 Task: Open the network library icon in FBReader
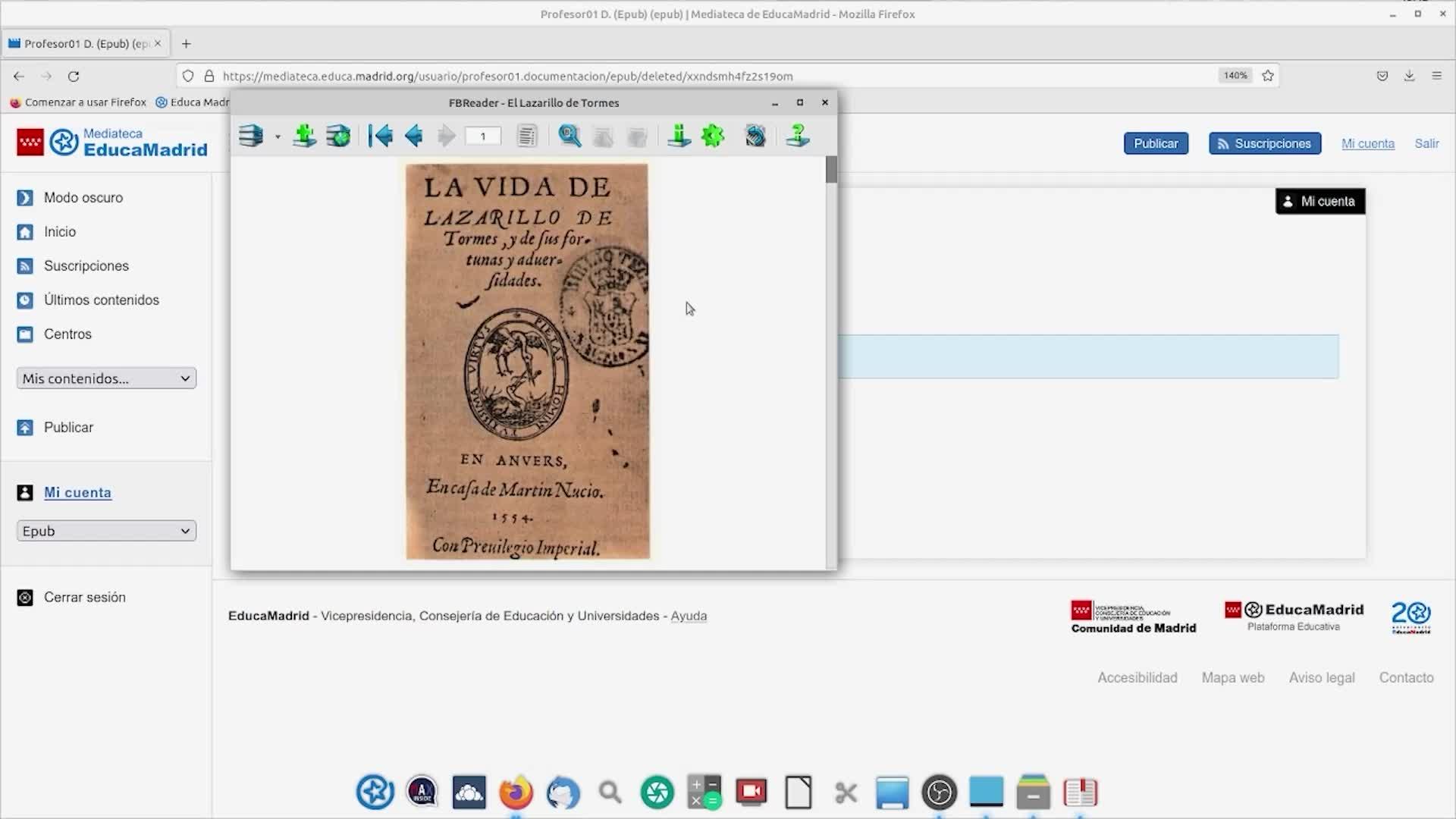pos(338,136)
